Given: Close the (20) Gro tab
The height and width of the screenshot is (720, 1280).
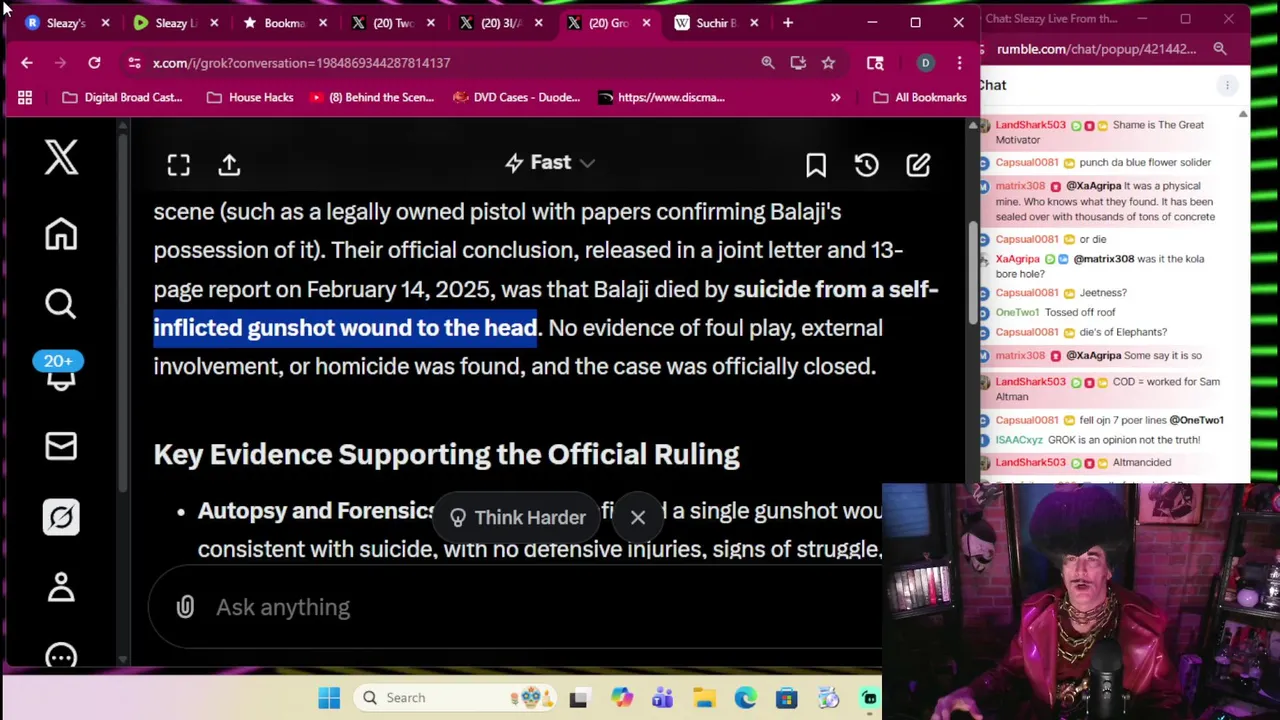Looking at the screenshot, I should pyautogui.click(x=646, y=22).
